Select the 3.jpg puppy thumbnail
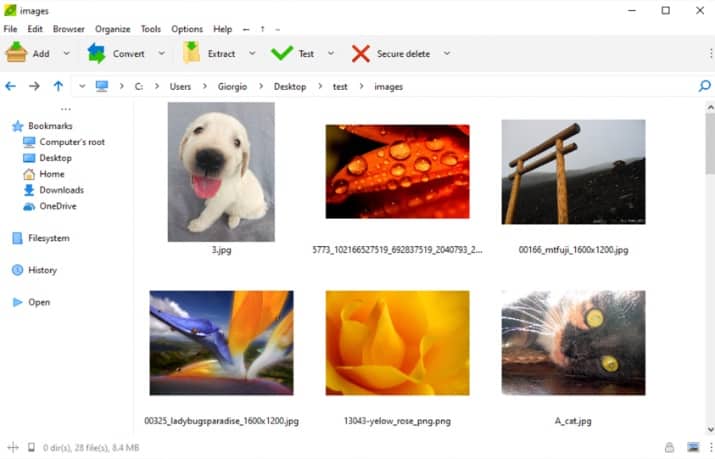715x459 pixels. [x=221, y=171]
